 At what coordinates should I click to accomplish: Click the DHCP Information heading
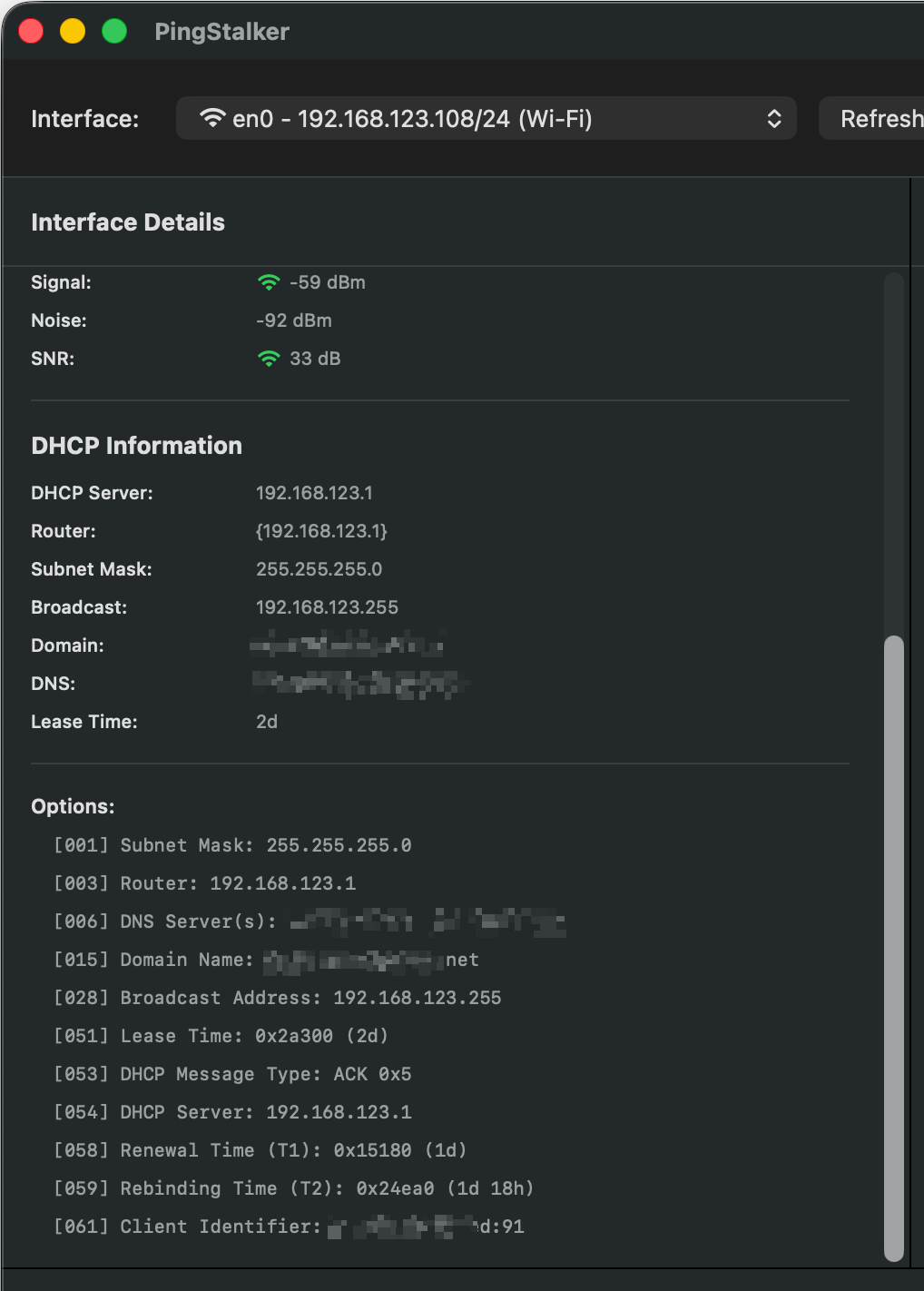[x=136, y=446]
